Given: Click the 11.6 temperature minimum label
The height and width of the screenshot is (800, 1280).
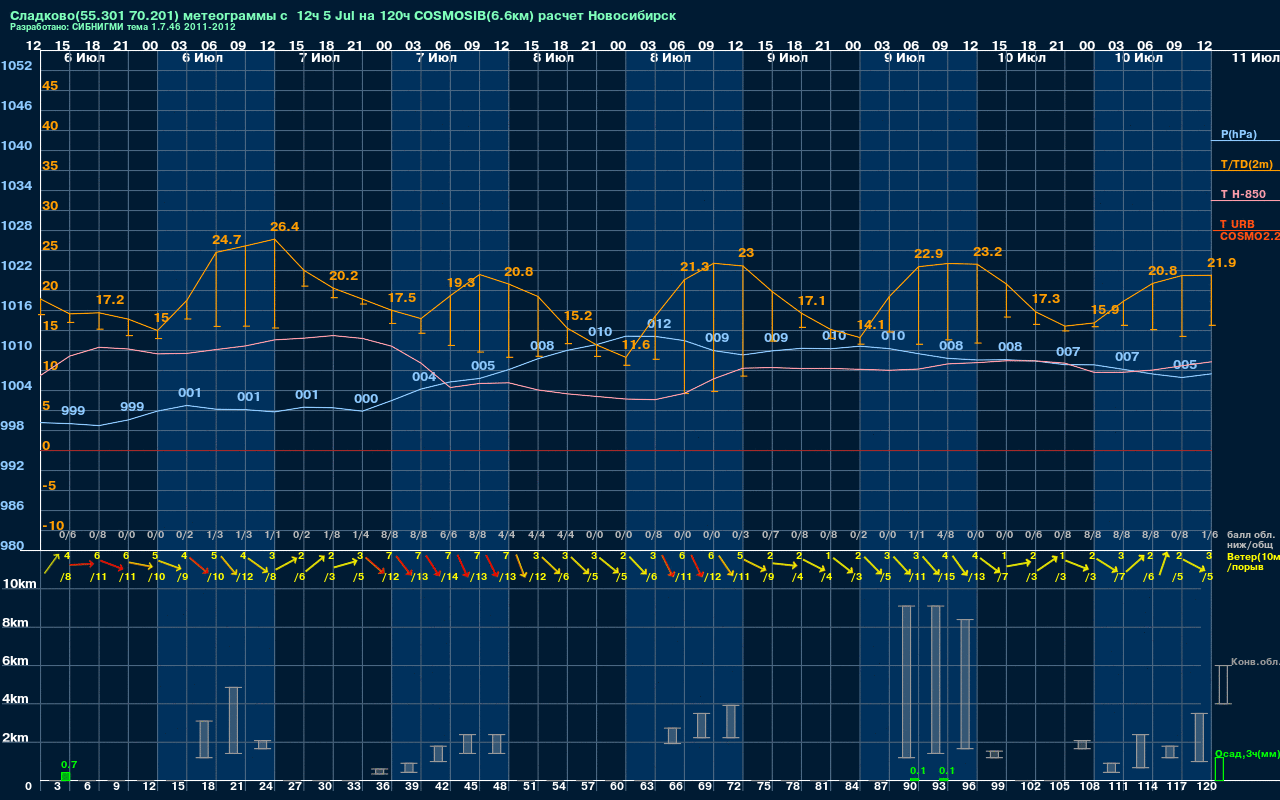Looking at the screenshot, I should [x=636, y=345].
